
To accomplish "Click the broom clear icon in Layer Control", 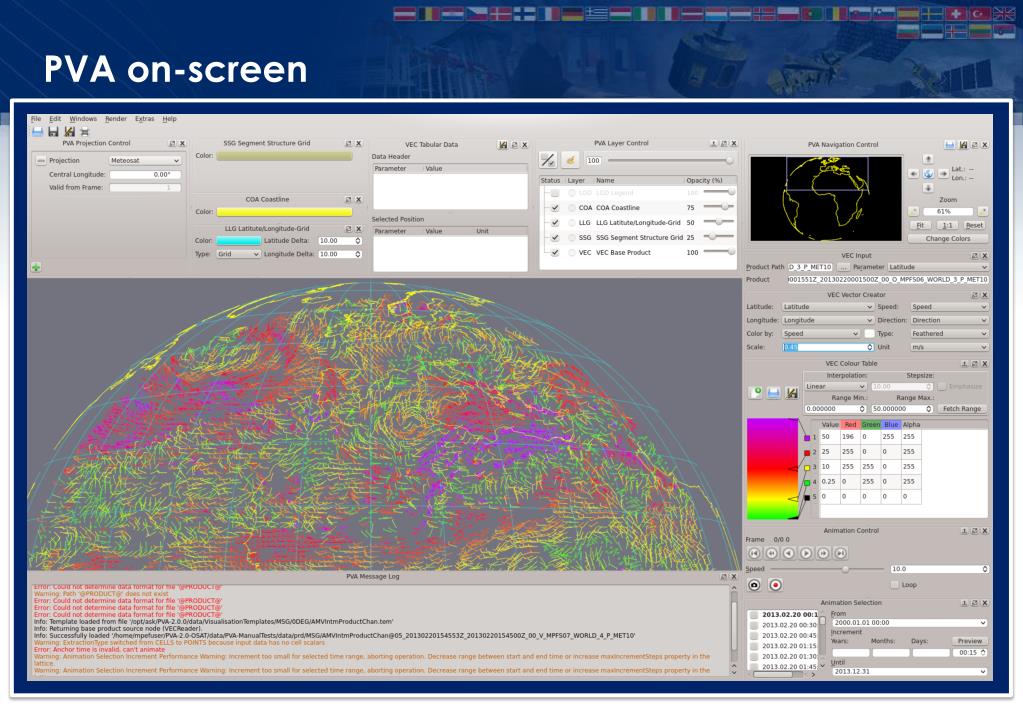I will point(570,160).
